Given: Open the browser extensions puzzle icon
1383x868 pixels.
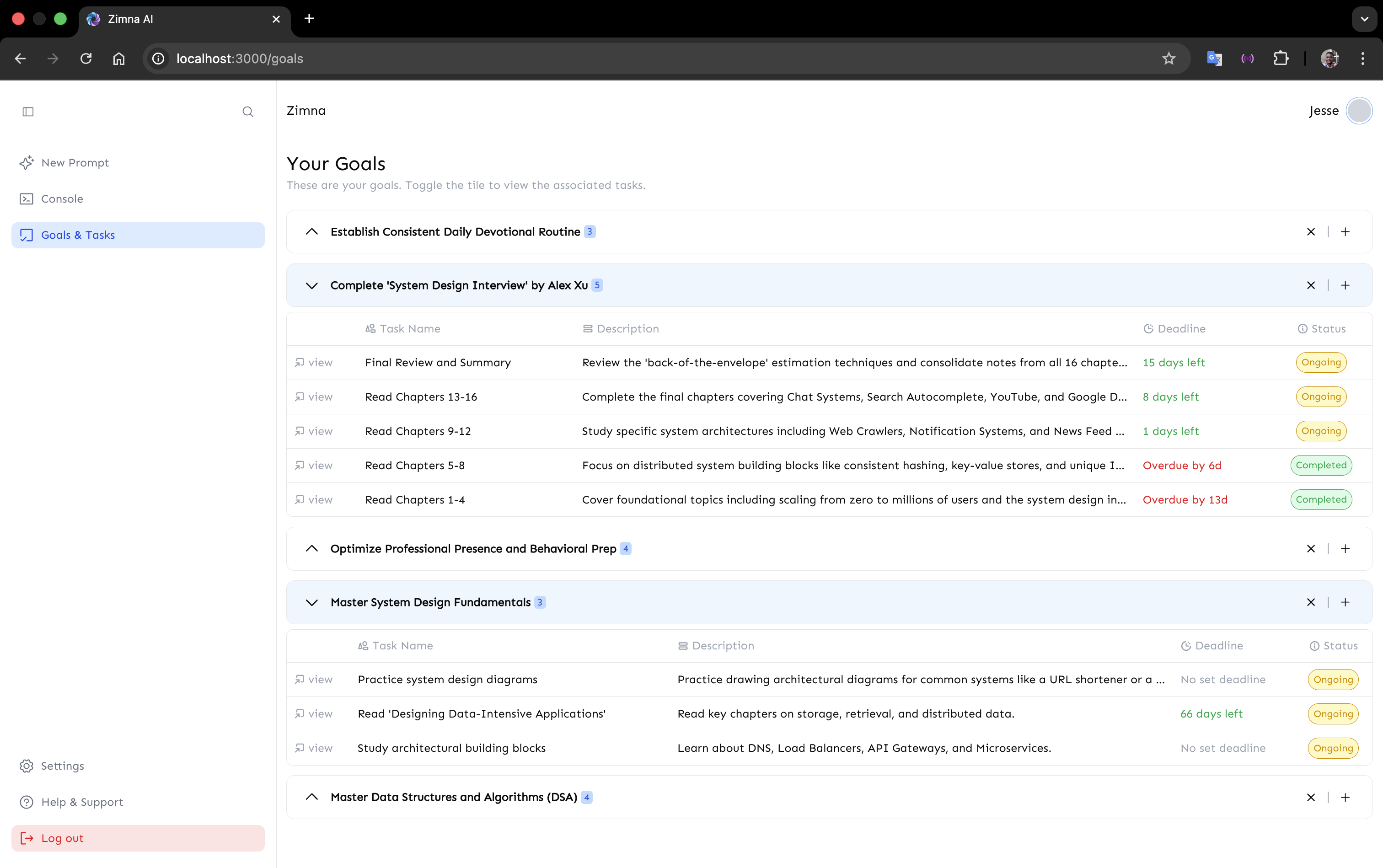Looking at the screenshot, I should (x=1281, y=59).
